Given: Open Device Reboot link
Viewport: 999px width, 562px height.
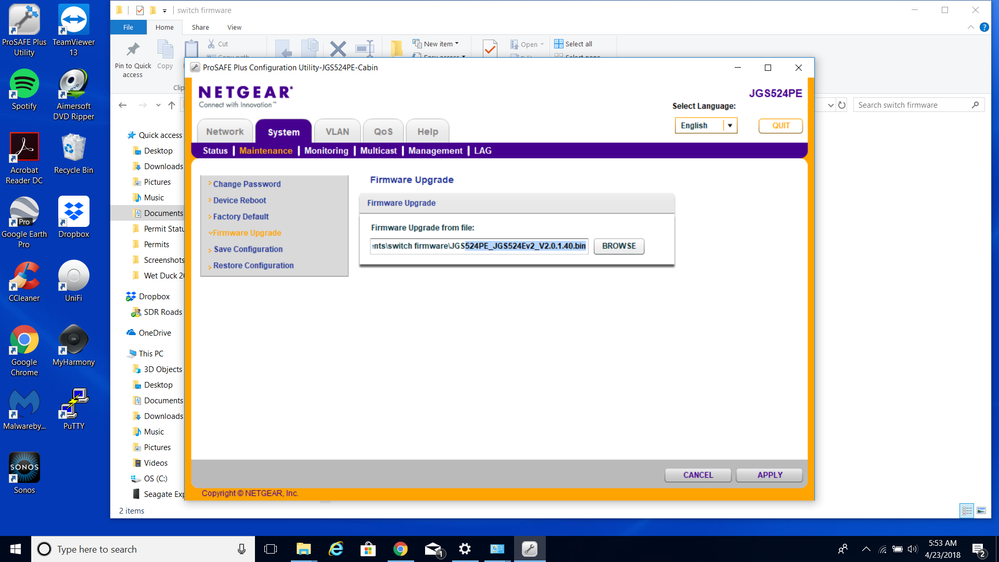Looking at the screenshot, I should click(x=240, y=200).
